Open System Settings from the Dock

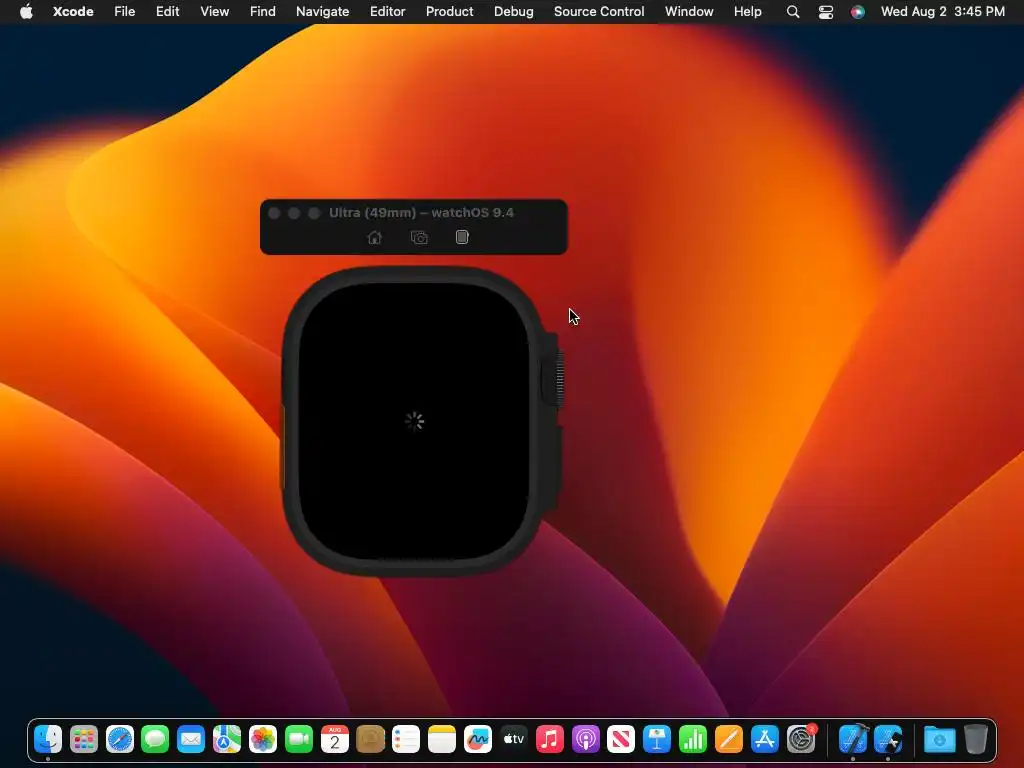pos(801,739)
